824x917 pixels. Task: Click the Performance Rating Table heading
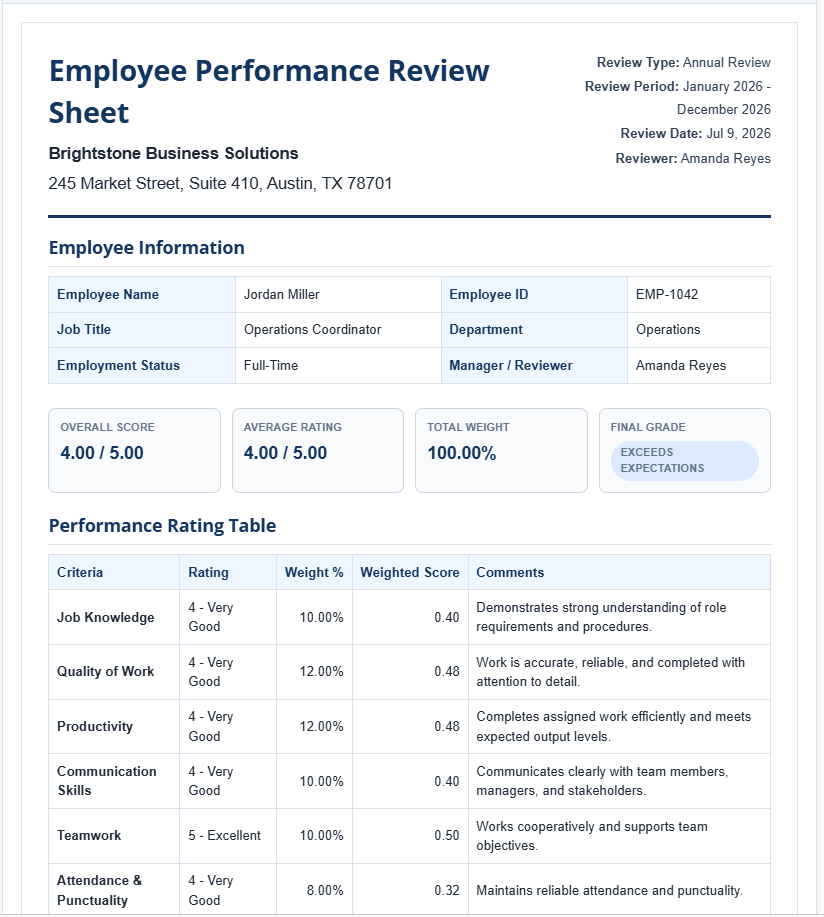tap(163, 525)
